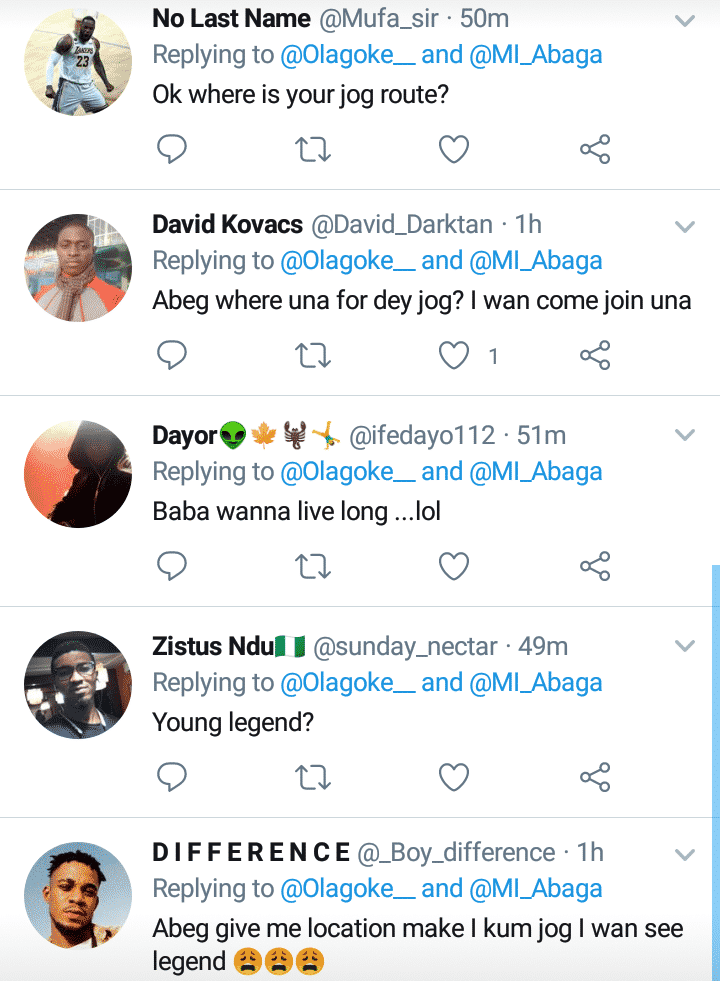
Task: Retweet David Kovacs's tweet
Action: click(x=314, y=355)
